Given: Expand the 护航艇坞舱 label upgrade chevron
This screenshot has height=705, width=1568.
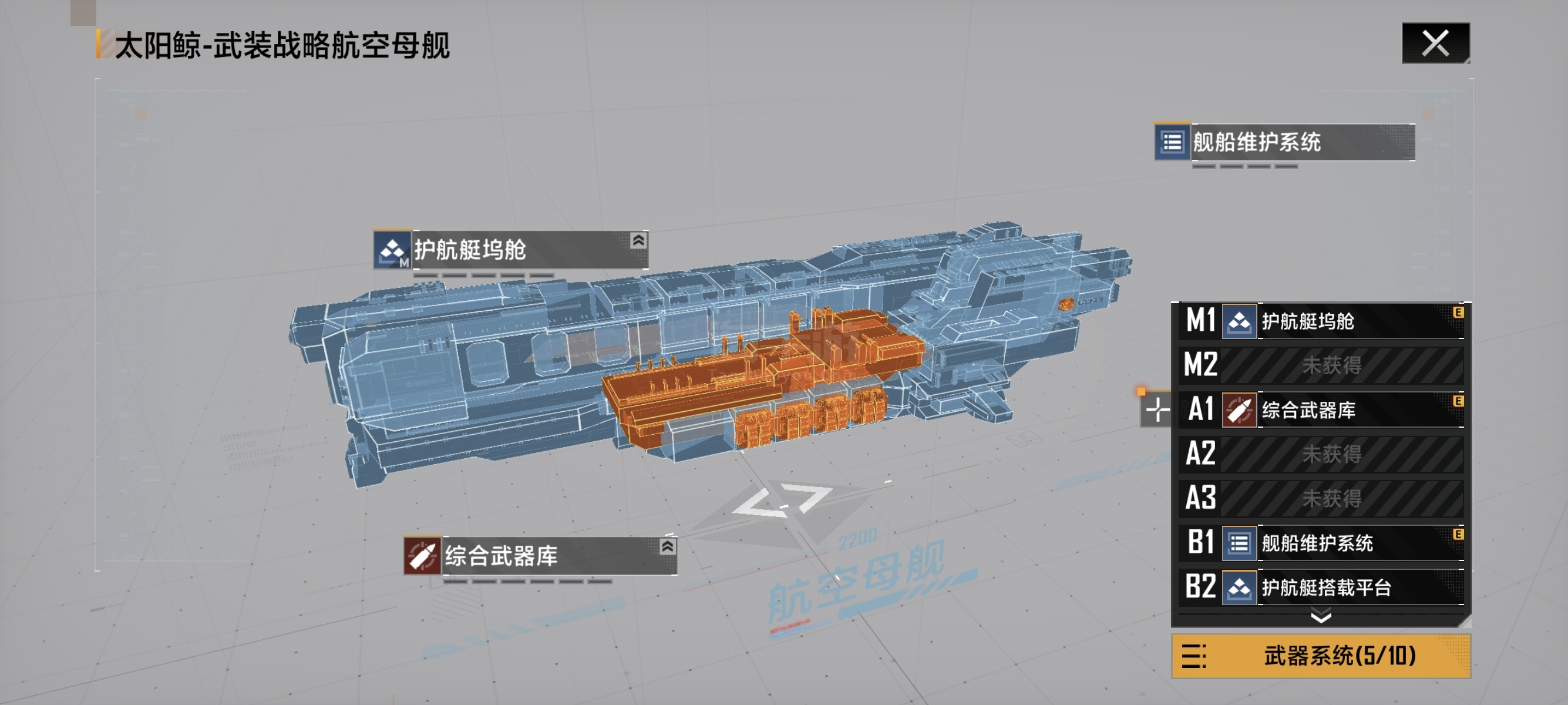Looking at the screenshot, I should 638,240.
